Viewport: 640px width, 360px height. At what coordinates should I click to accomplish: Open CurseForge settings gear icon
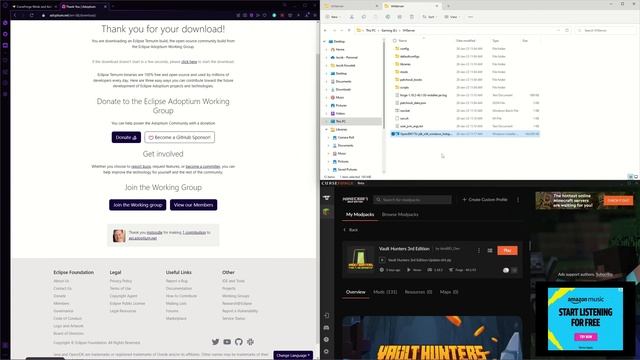pyautogui.click(x=327, y=351)
